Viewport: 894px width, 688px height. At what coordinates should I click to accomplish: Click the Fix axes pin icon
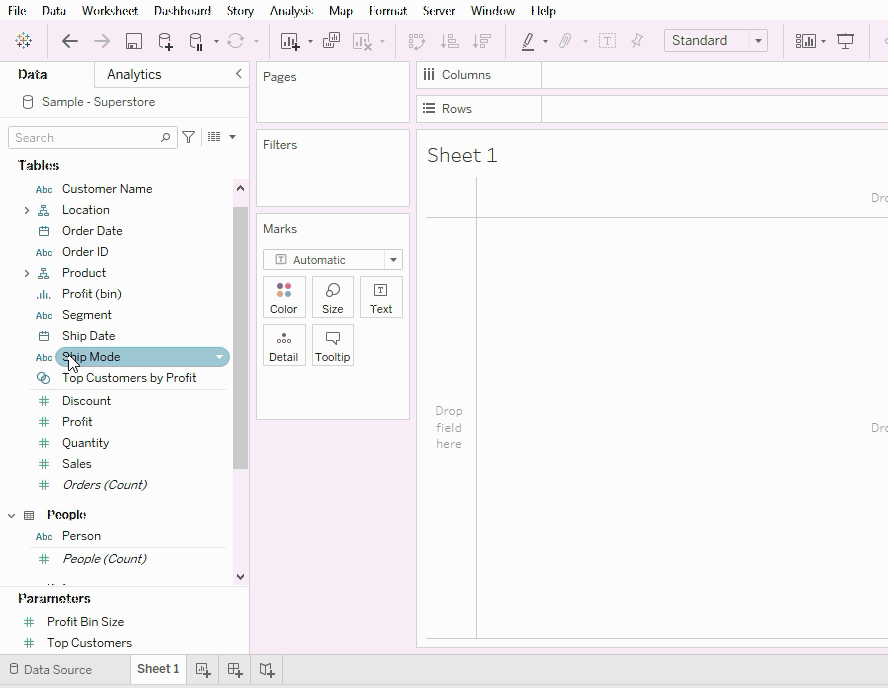[637, 40]
